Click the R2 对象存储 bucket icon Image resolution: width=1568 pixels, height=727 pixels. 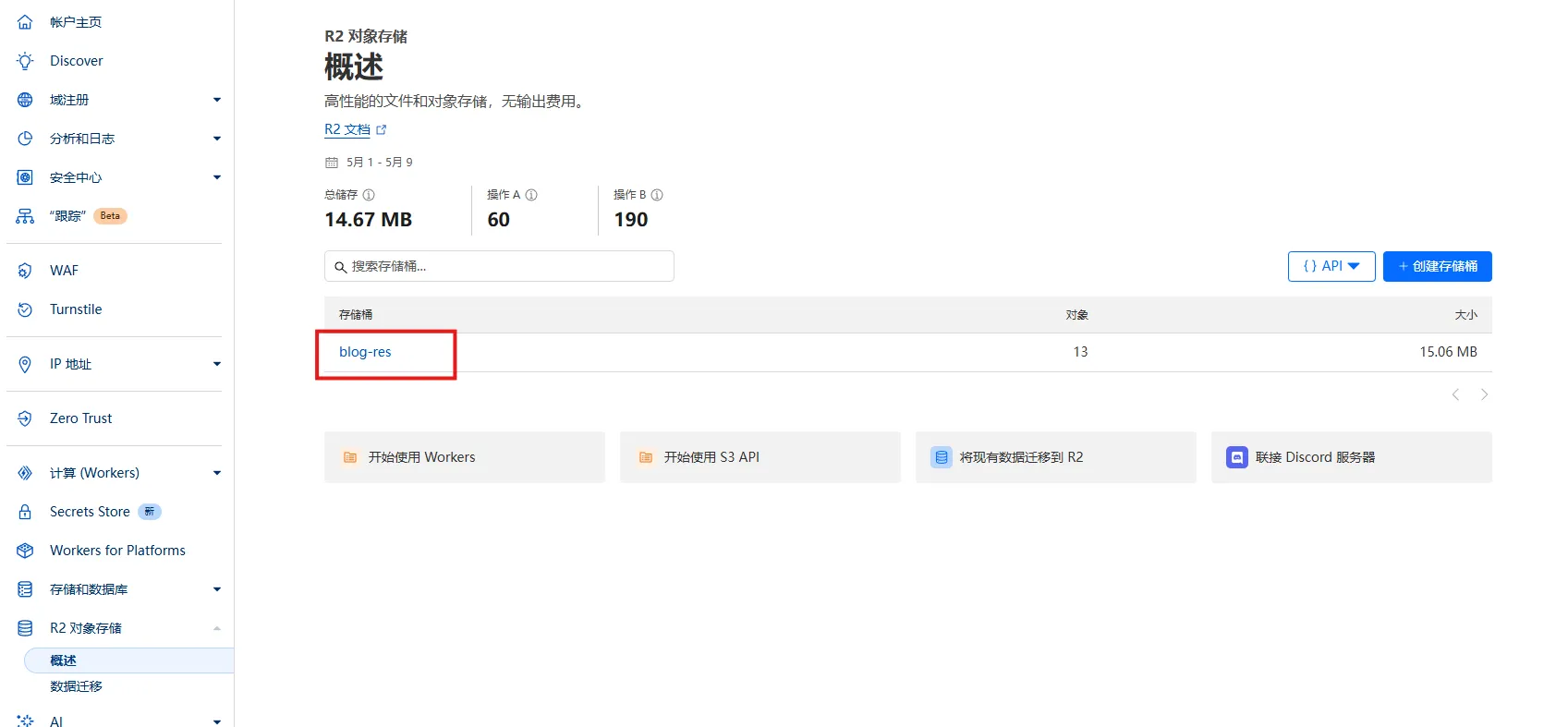(x=25, y=628)
